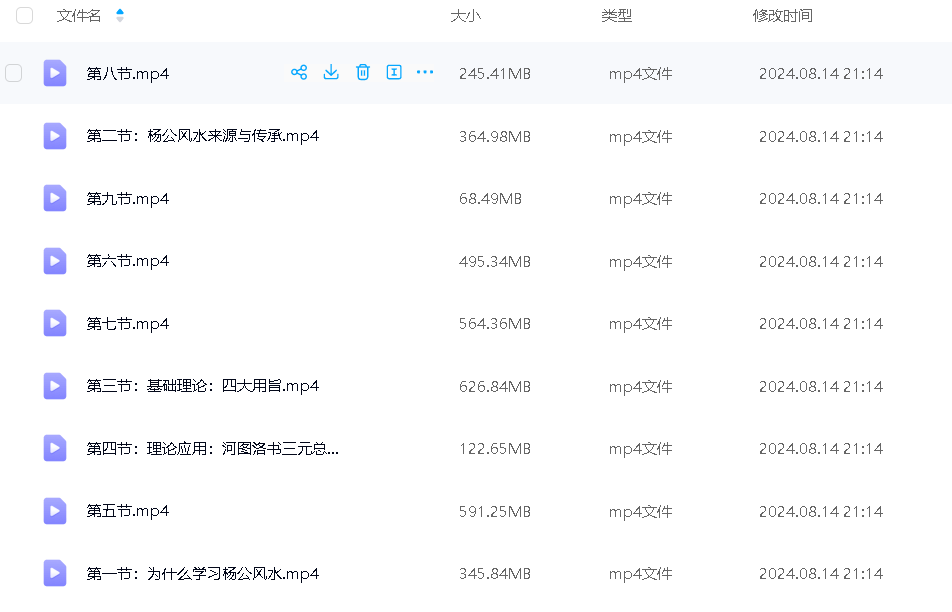
Task: Open 第三节：基础理论：四大用旨.mp4
Action: click(203, 386)
